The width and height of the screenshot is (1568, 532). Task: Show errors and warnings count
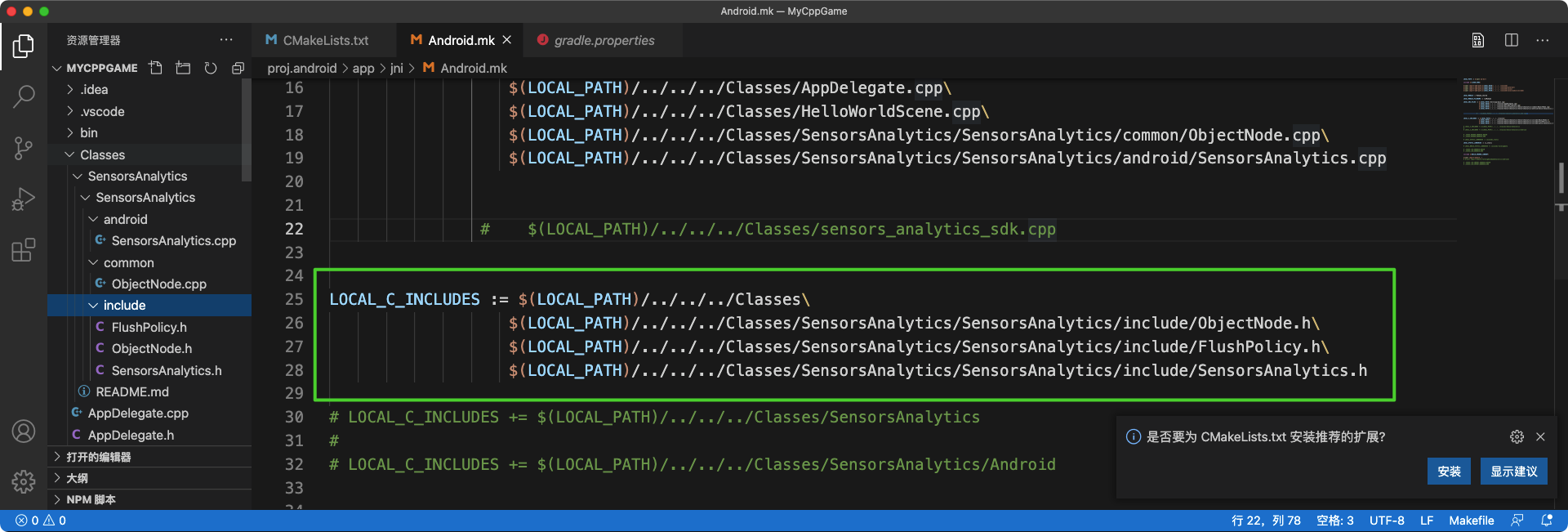(x=41, y=521)
